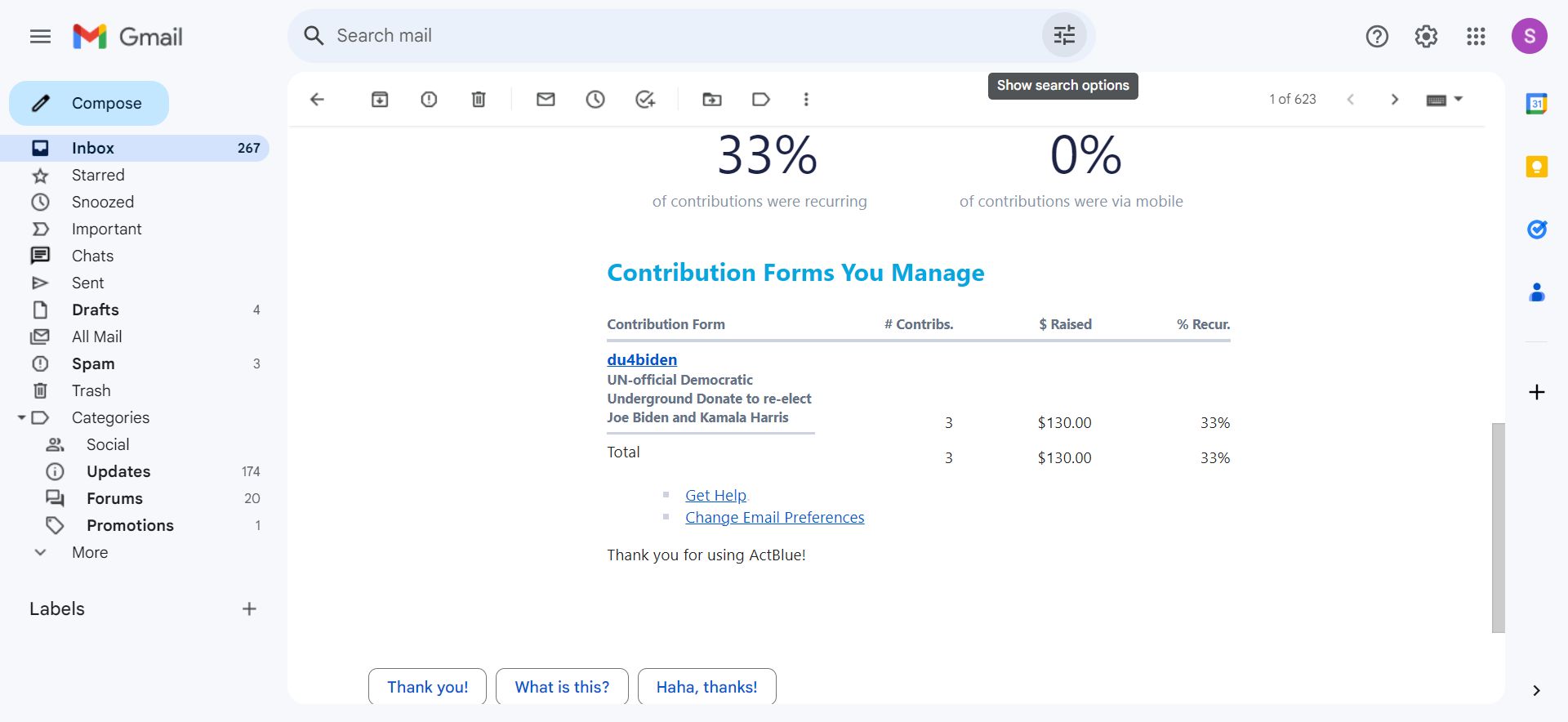Open the Starred folder
Screen dimensions: 1568x722
(98, 175)
